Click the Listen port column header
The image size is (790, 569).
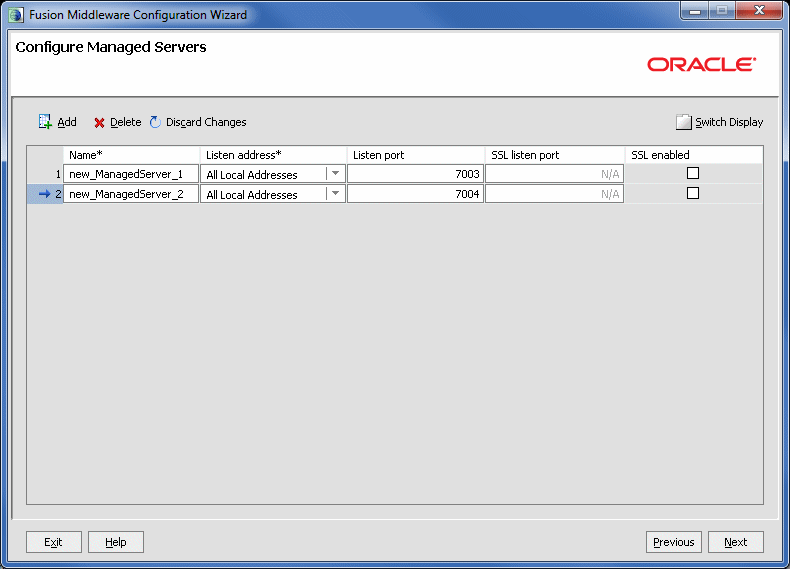click(x=416, y=155)
